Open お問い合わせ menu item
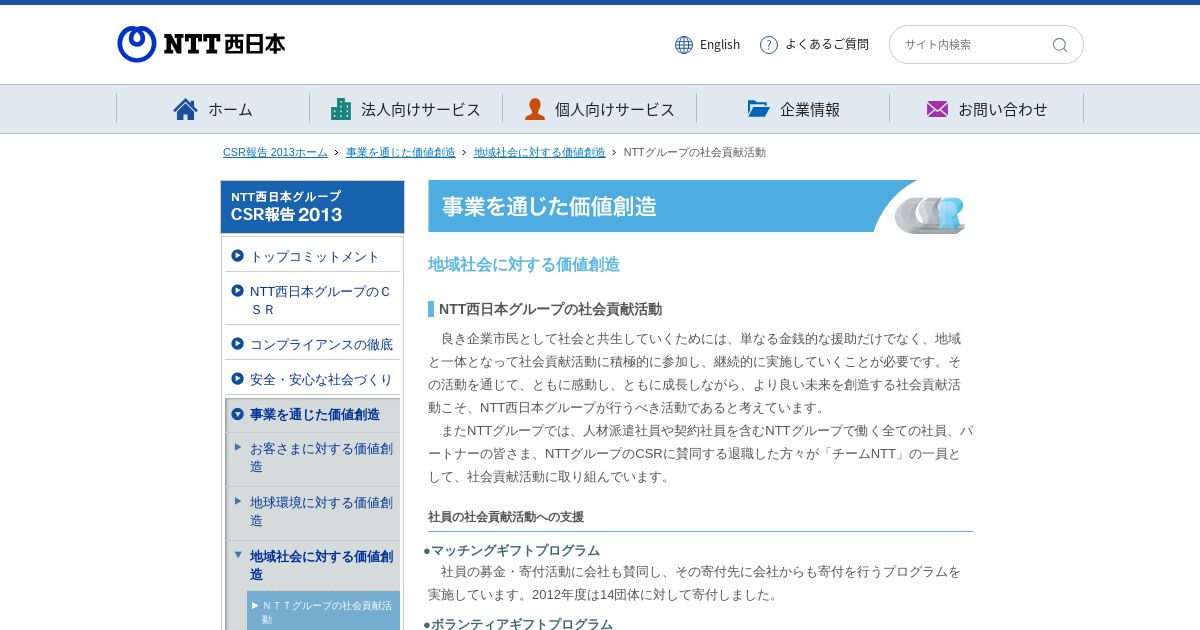1200x630 pixels. coord(987,109)
